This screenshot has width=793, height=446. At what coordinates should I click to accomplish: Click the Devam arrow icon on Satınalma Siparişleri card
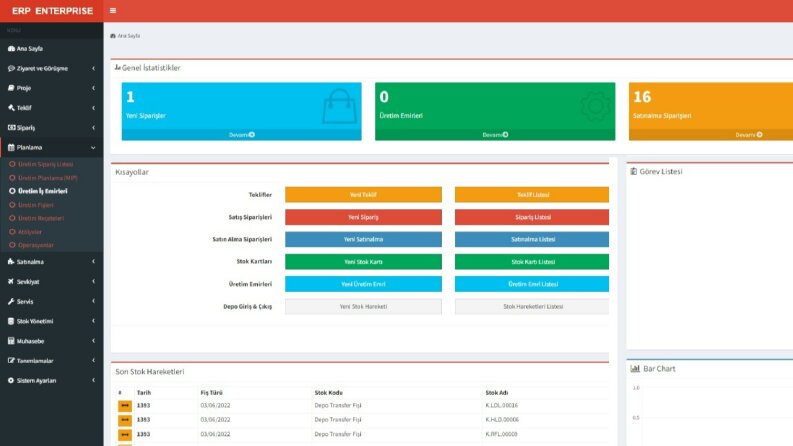pyautogui.click(x=760, y=135)
